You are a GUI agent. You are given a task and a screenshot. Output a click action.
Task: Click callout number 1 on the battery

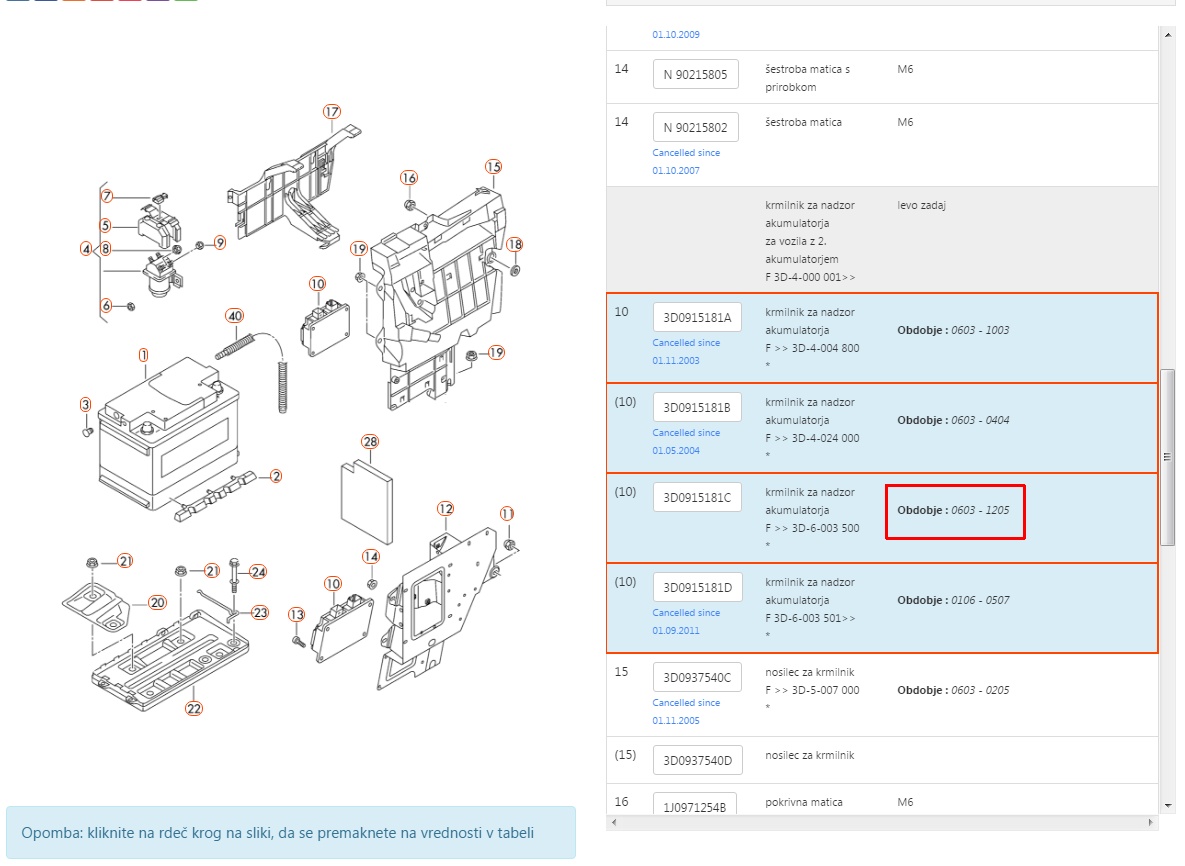pyautogui.click(x=143, y=355)
